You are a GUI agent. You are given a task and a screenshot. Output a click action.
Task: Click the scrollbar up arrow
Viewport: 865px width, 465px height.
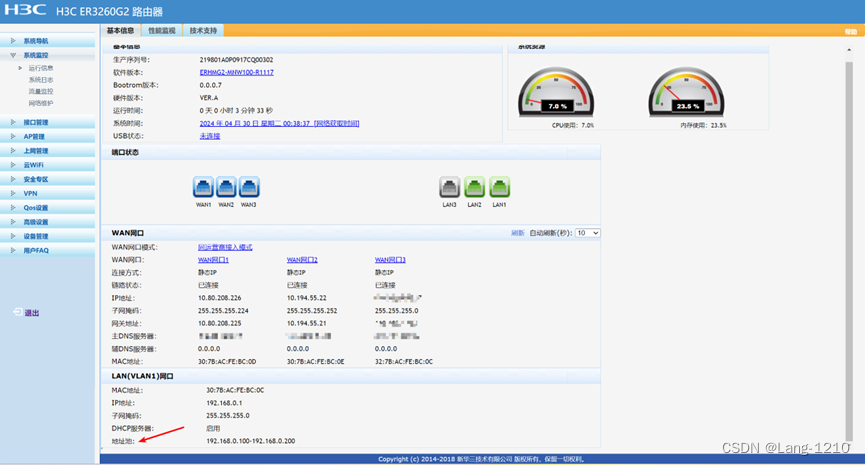[849, 50]
